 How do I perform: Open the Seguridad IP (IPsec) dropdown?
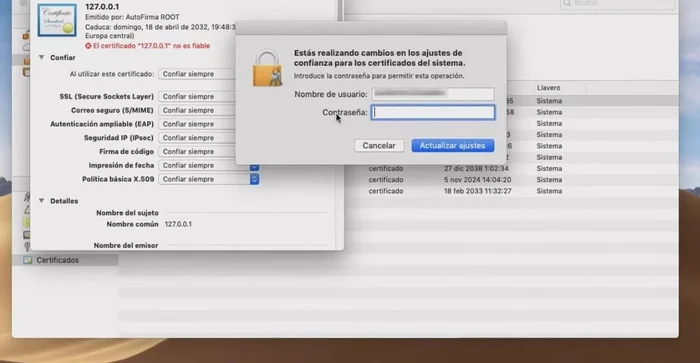(x=197, y=138)
